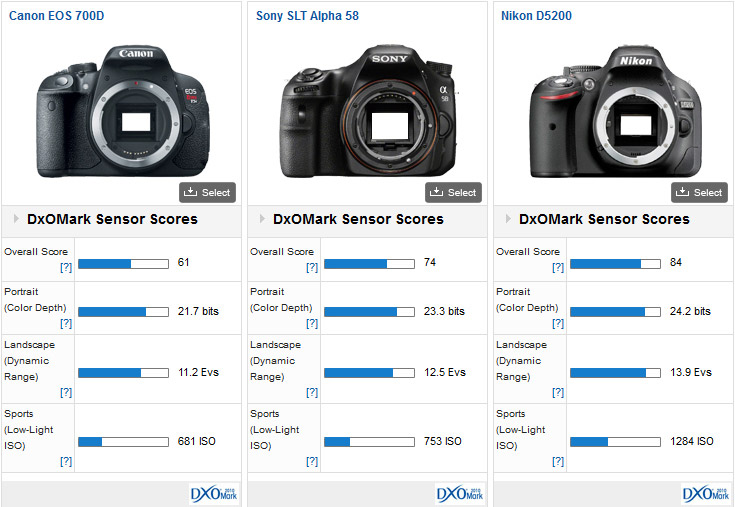Open Nikon Landscape Dynamic Range help [?]
The height and width of the screenshot is (507, 735).
click(558, 392)
